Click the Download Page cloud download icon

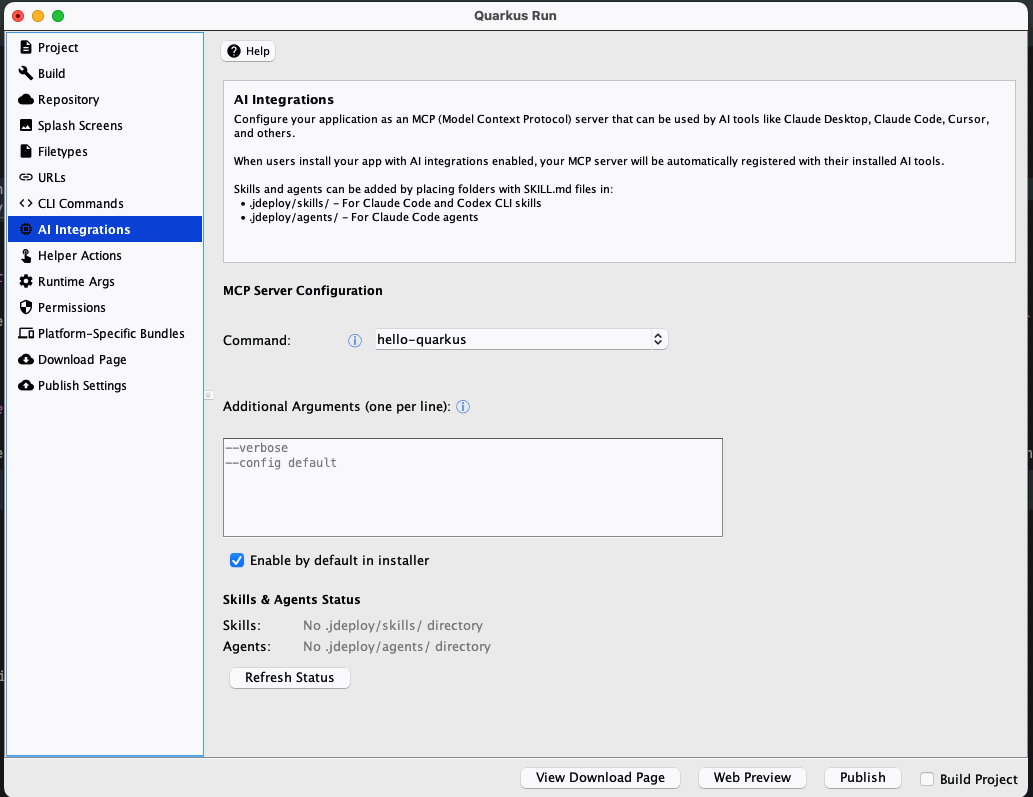26,360
